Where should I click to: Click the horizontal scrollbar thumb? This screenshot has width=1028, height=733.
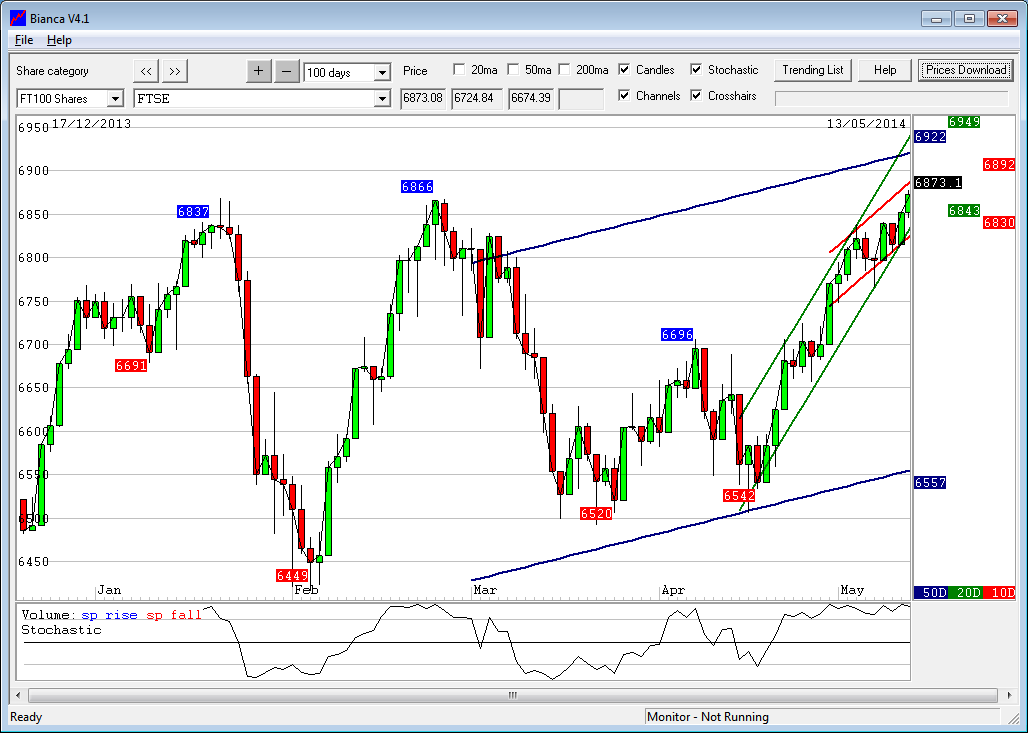pos(512,695)
